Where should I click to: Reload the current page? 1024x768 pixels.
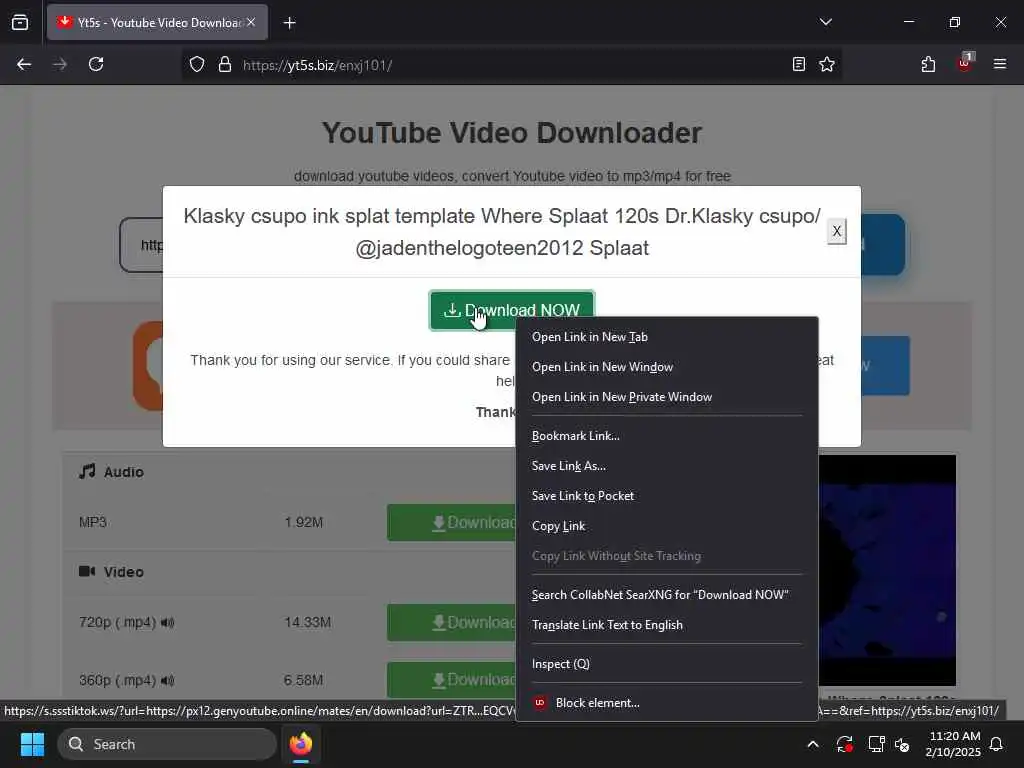[96, 64]
